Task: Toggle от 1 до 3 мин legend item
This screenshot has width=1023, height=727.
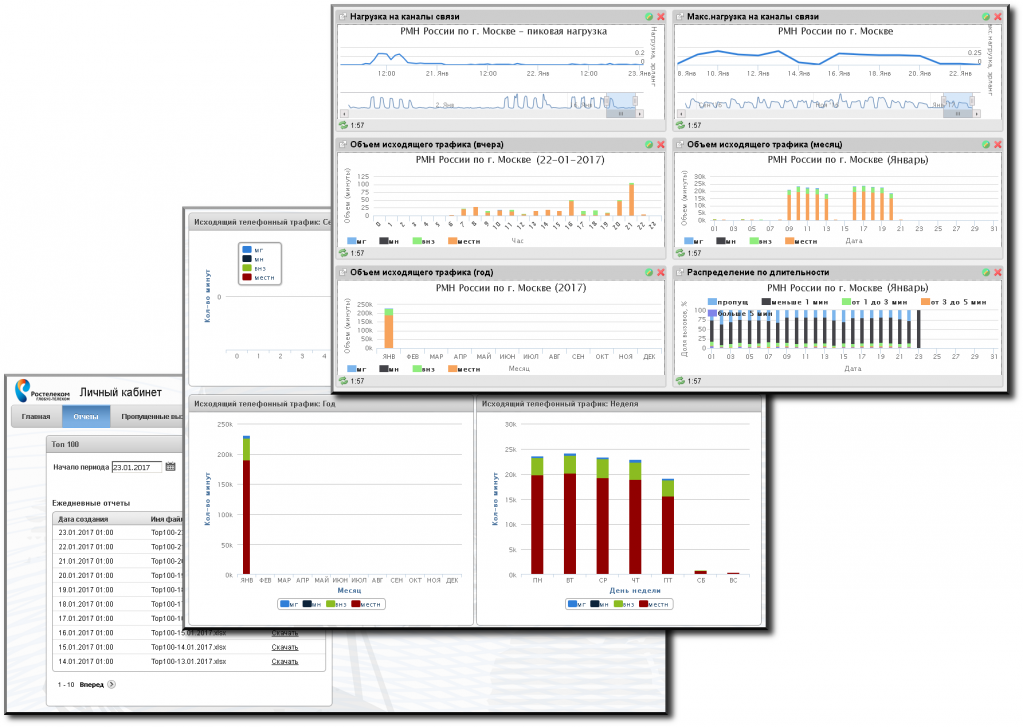Action: click(874, 302)
